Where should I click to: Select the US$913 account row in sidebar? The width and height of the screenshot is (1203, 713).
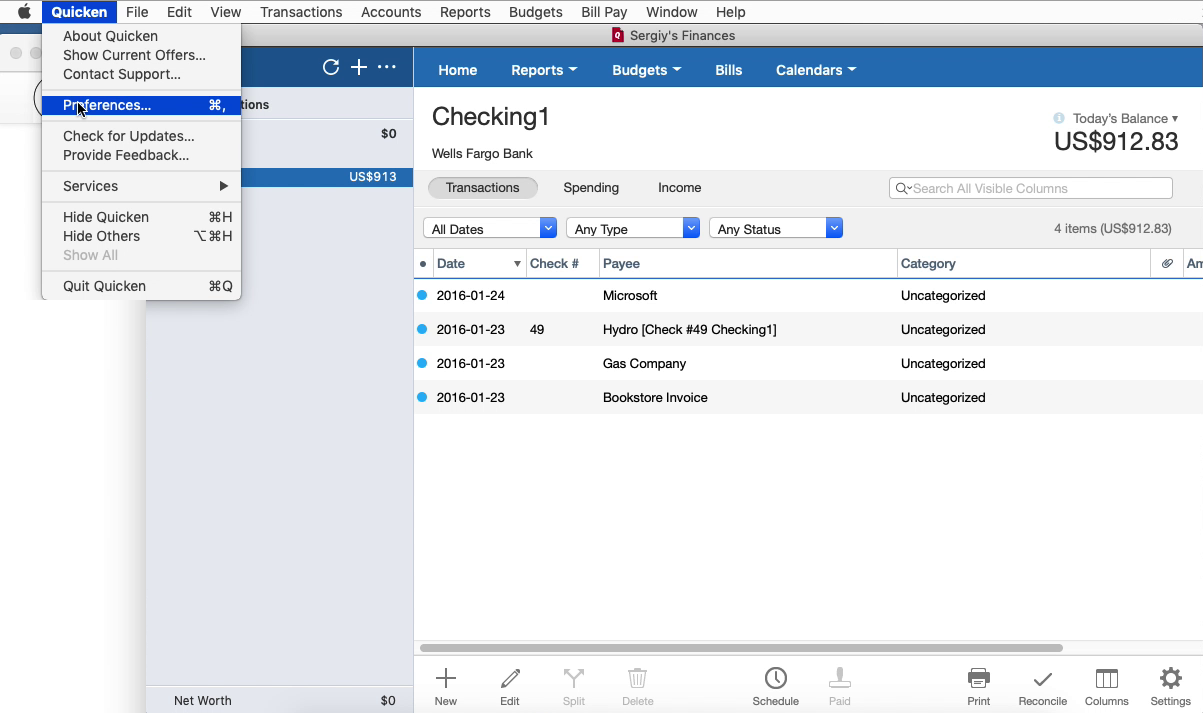point(329,177)
